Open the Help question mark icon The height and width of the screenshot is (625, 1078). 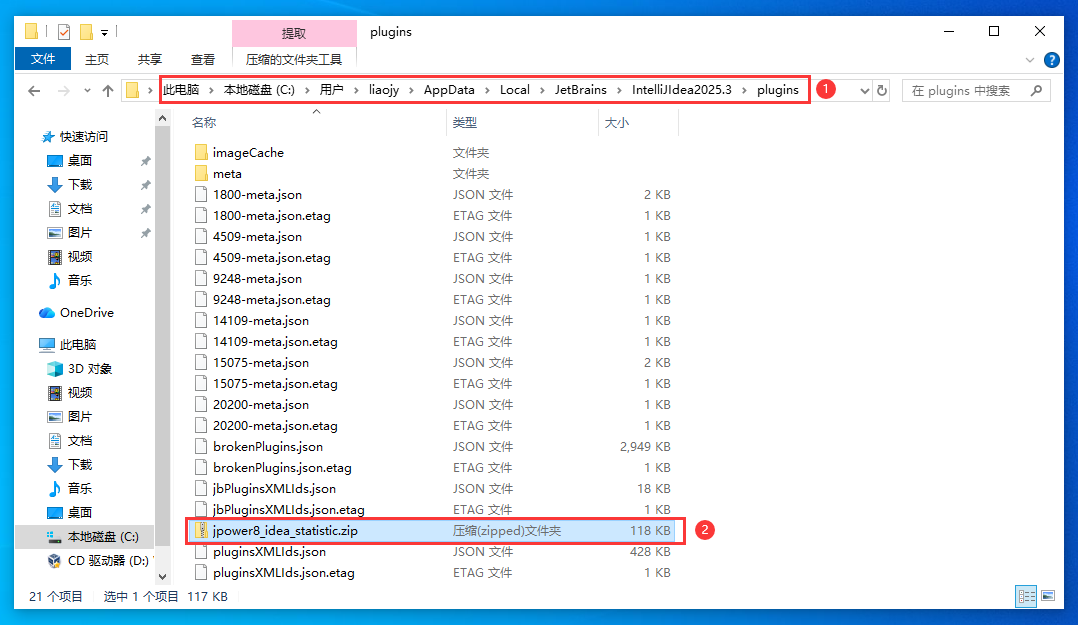[x=1052, y=60]
